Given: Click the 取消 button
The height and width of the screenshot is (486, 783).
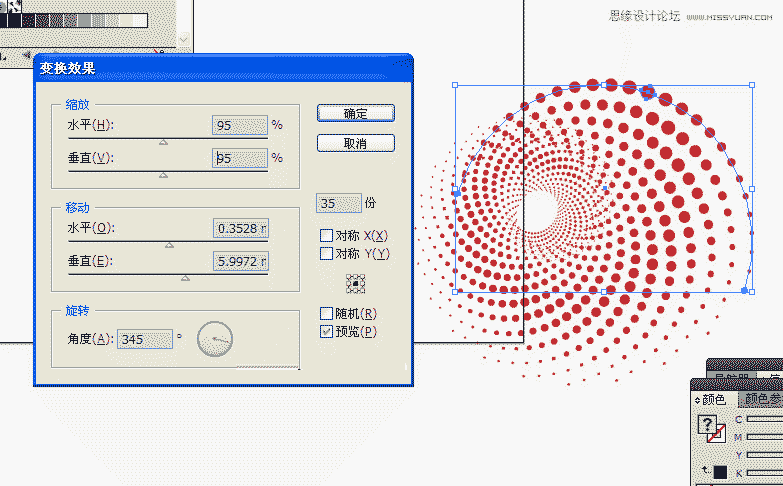Looking at the screenshot, I should 356,143.
